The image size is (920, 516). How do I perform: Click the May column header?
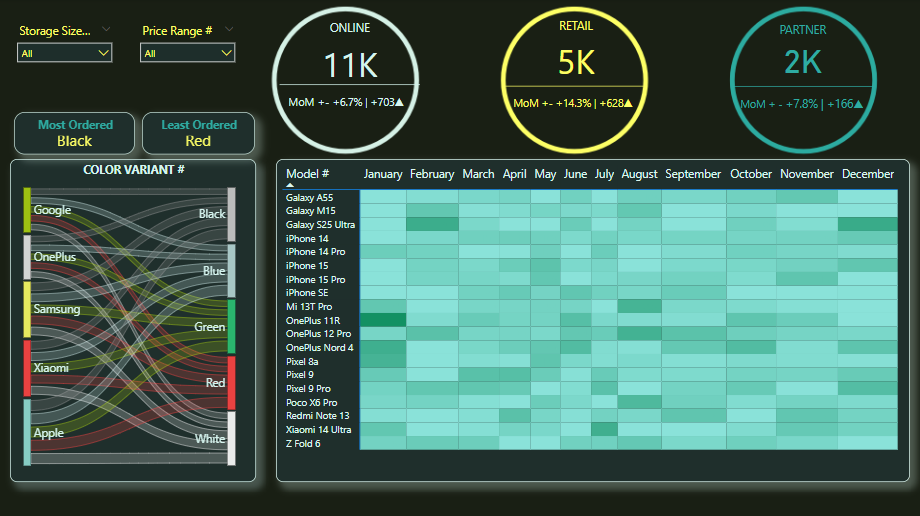tap(545, 174)
